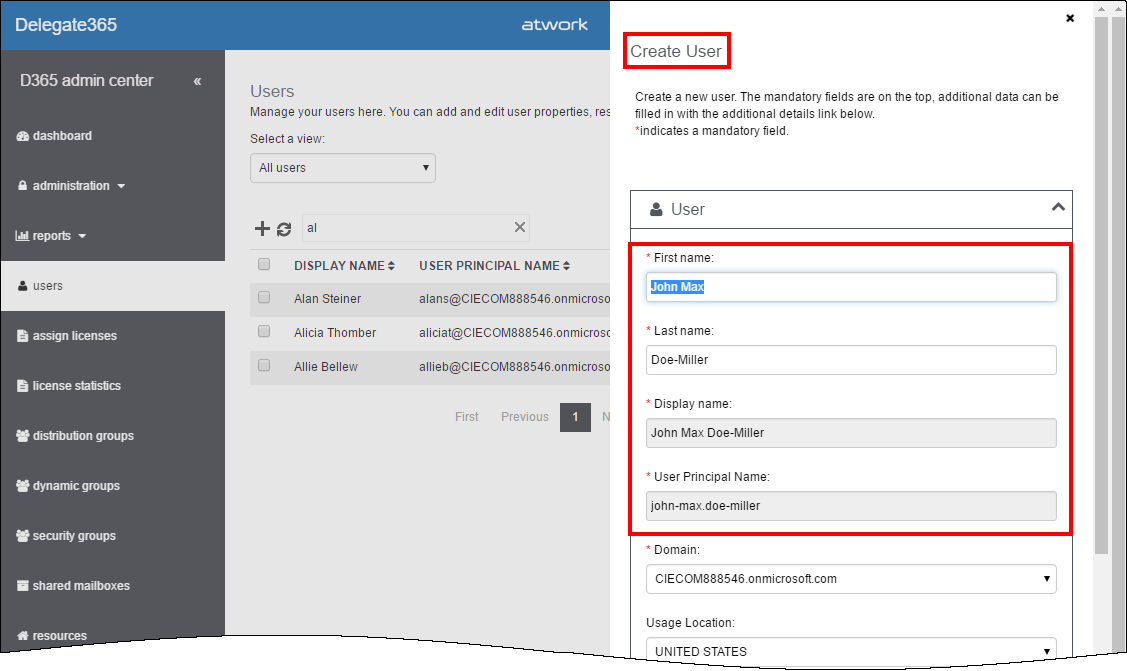1127x671 pixels.
Task: Clear the user search box
Action: pos(520,227)
